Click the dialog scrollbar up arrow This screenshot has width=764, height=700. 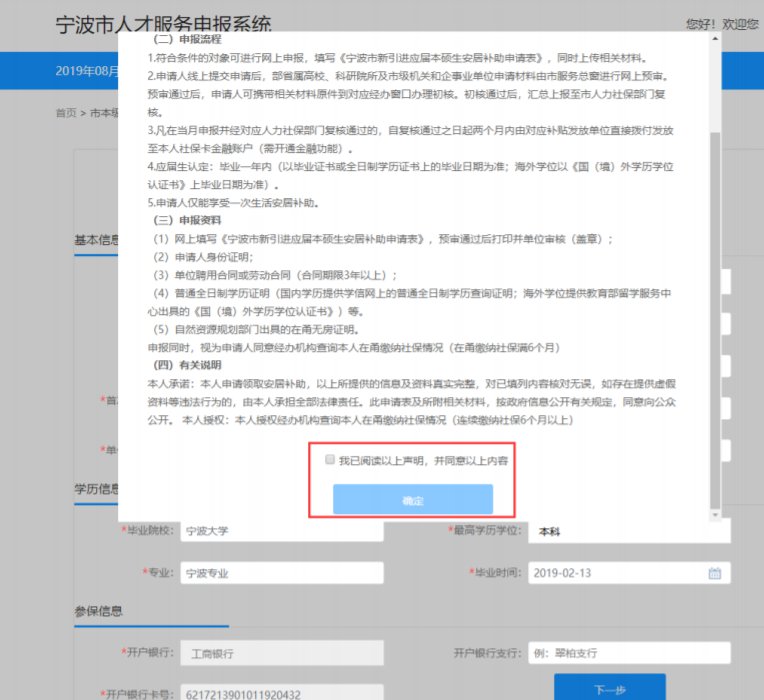point(715,38)
